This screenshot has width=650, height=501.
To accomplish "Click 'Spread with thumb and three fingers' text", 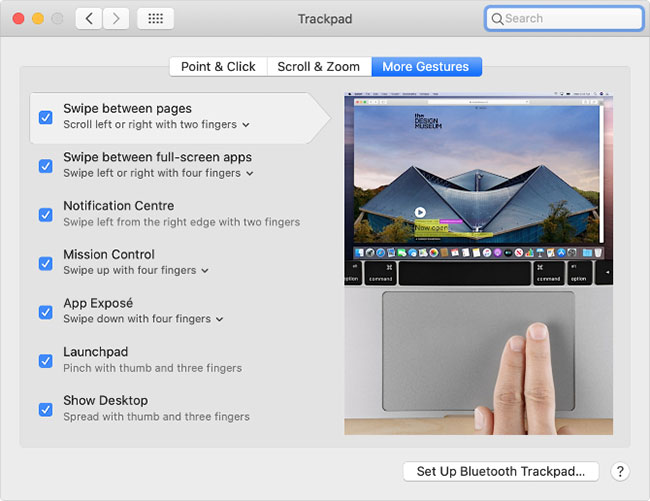I will [x=156, y=416].
